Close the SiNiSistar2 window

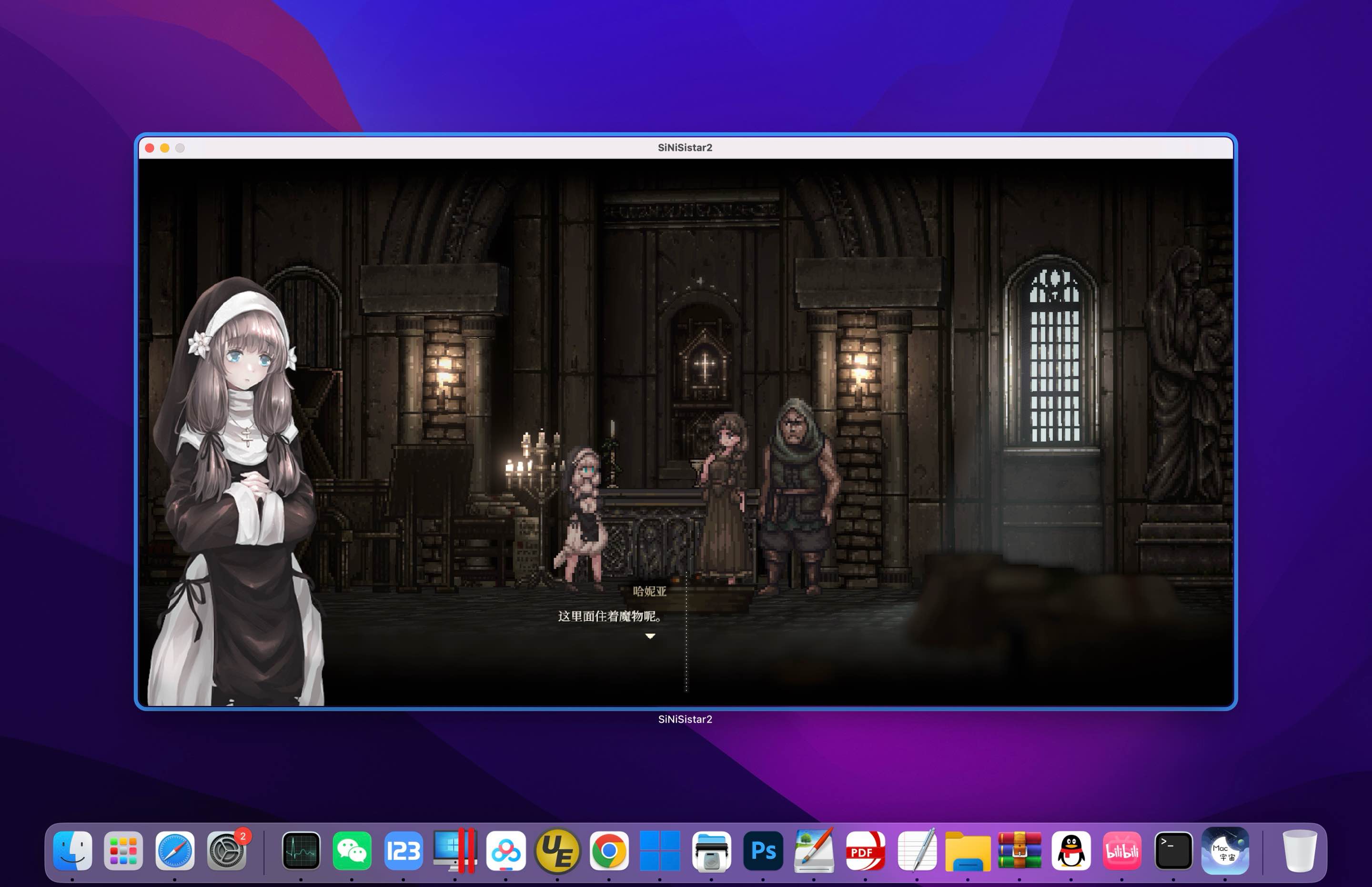150,148
